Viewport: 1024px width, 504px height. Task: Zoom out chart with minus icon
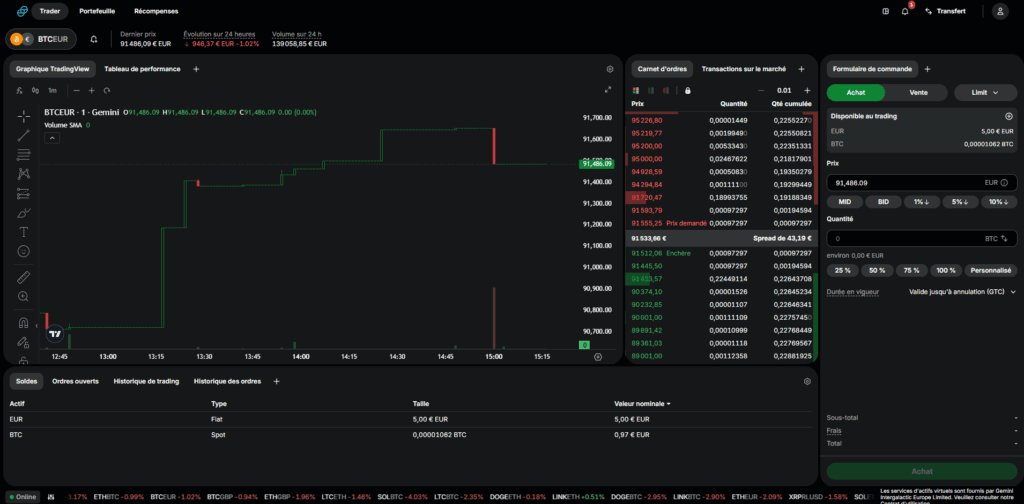tap(76, 91)
